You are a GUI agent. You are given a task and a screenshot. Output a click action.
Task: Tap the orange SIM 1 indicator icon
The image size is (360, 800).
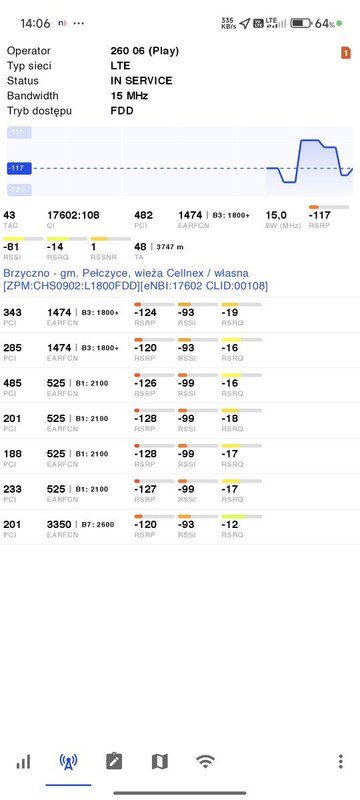(x=346, y=53)
